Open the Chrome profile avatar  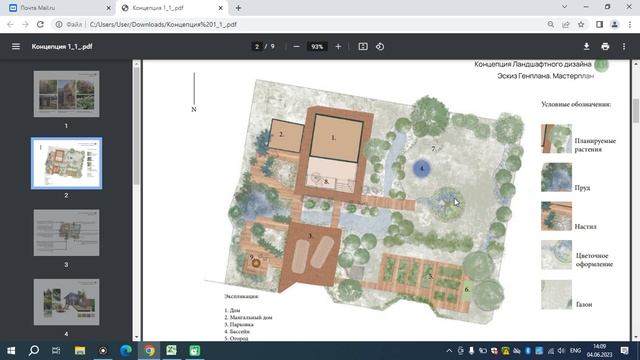point(615,24)
